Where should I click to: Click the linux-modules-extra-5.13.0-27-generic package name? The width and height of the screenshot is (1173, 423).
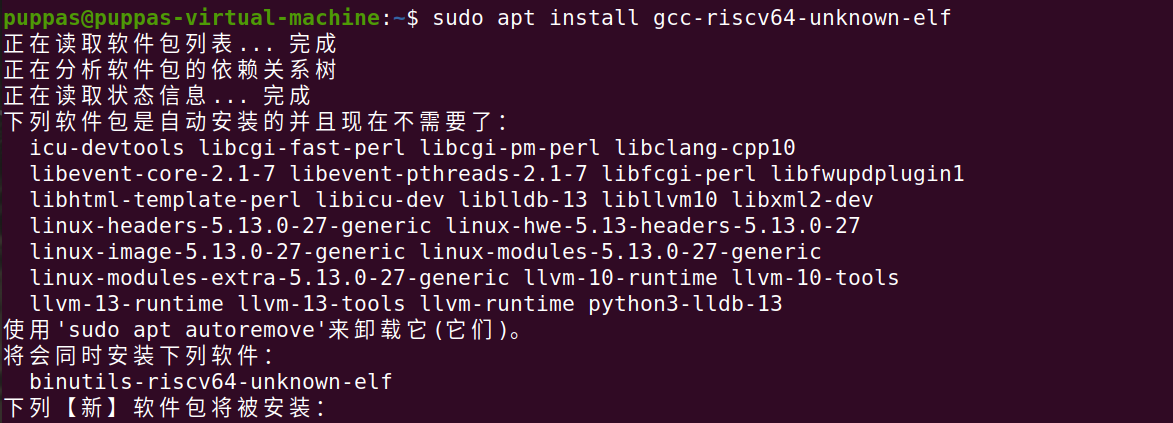270,278
